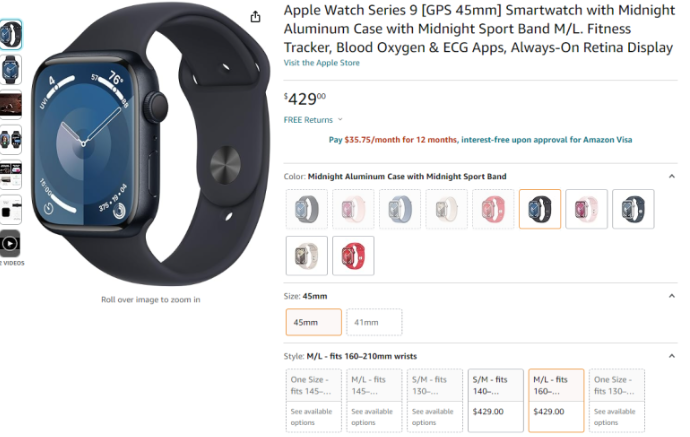The image size is (690, 437).
Task: Collapse the Style section chevron
Action: (x=672, y=356)
